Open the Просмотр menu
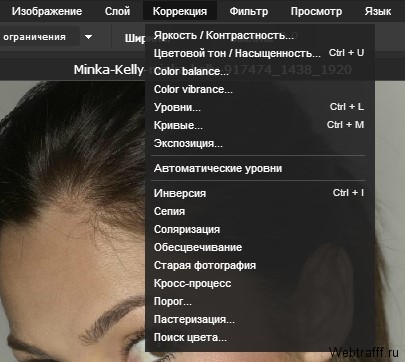 (x=316, y=11)
